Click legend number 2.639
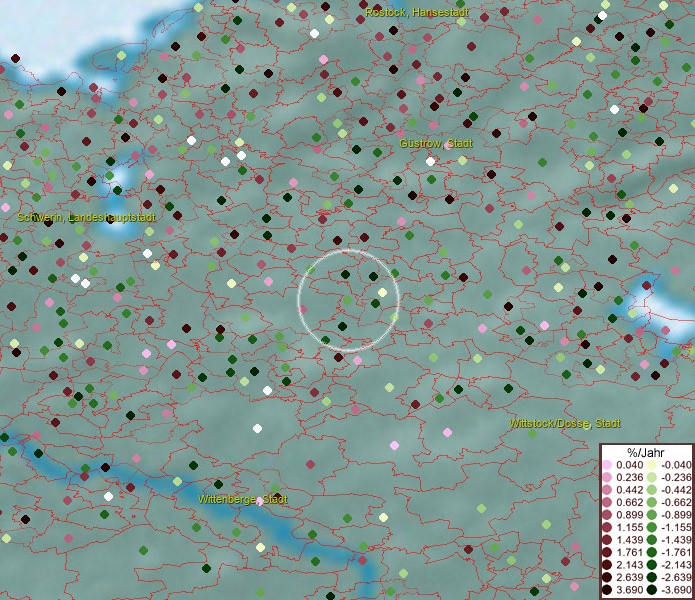The image size is (695, 600). click(629, 577)
